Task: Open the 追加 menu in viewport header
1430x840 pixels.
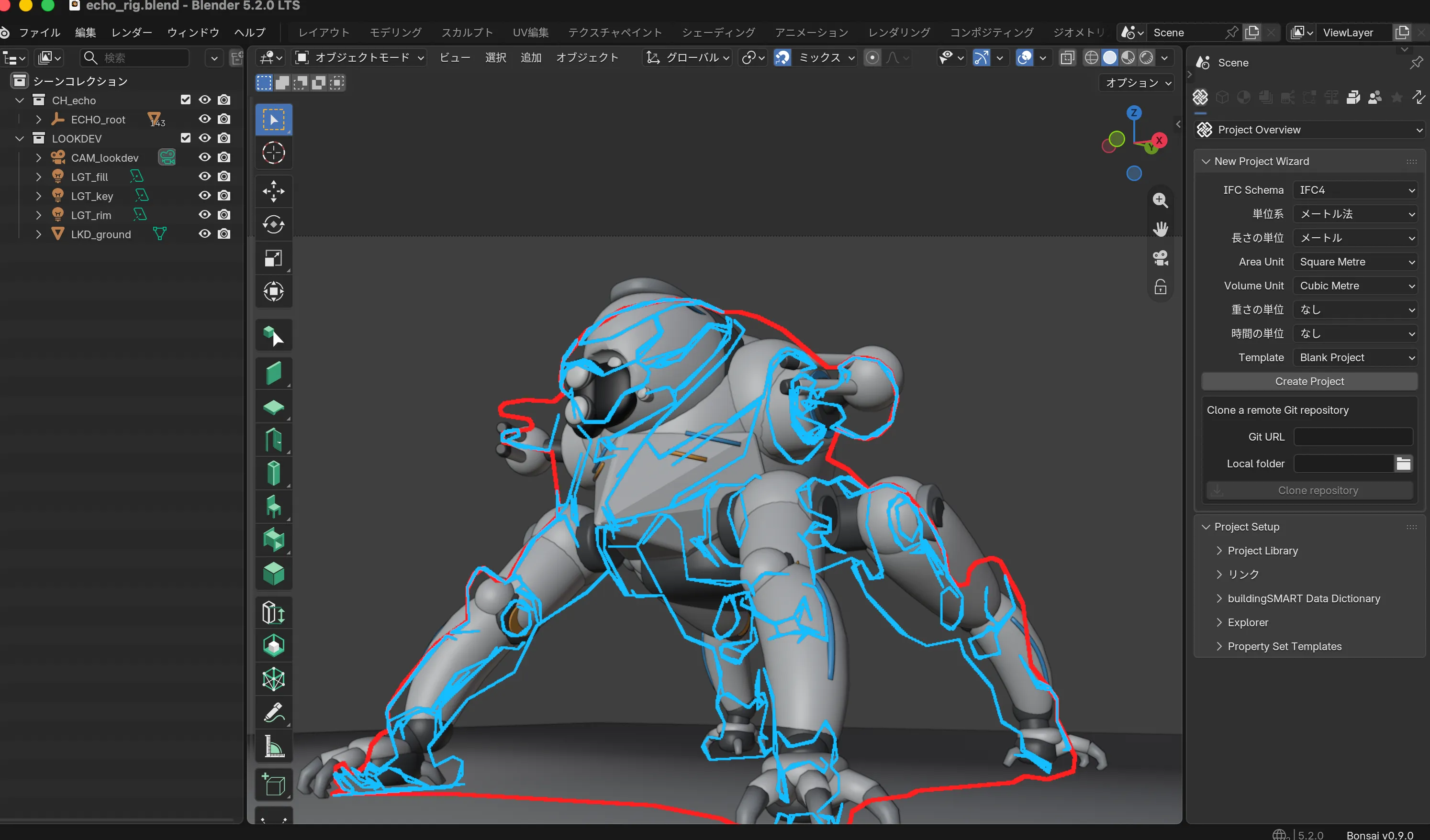Action: click(x=531, y=57)
